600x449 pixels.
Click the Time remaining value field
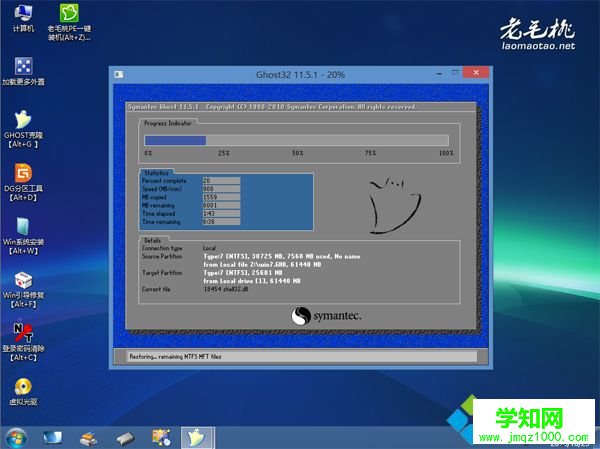pos(221,222)
